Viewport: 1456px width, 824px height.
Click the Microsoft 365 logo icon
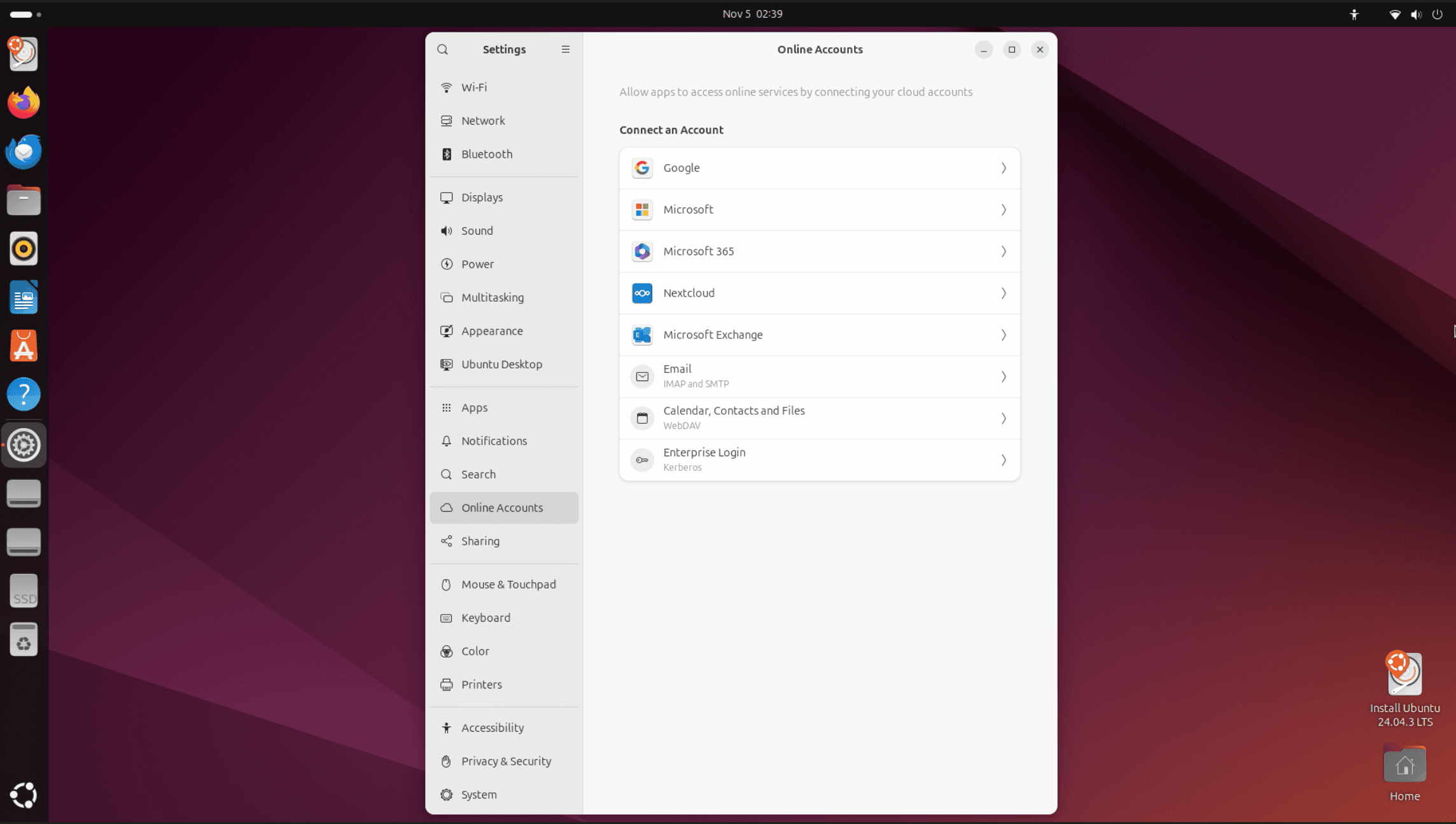(641, 251)
